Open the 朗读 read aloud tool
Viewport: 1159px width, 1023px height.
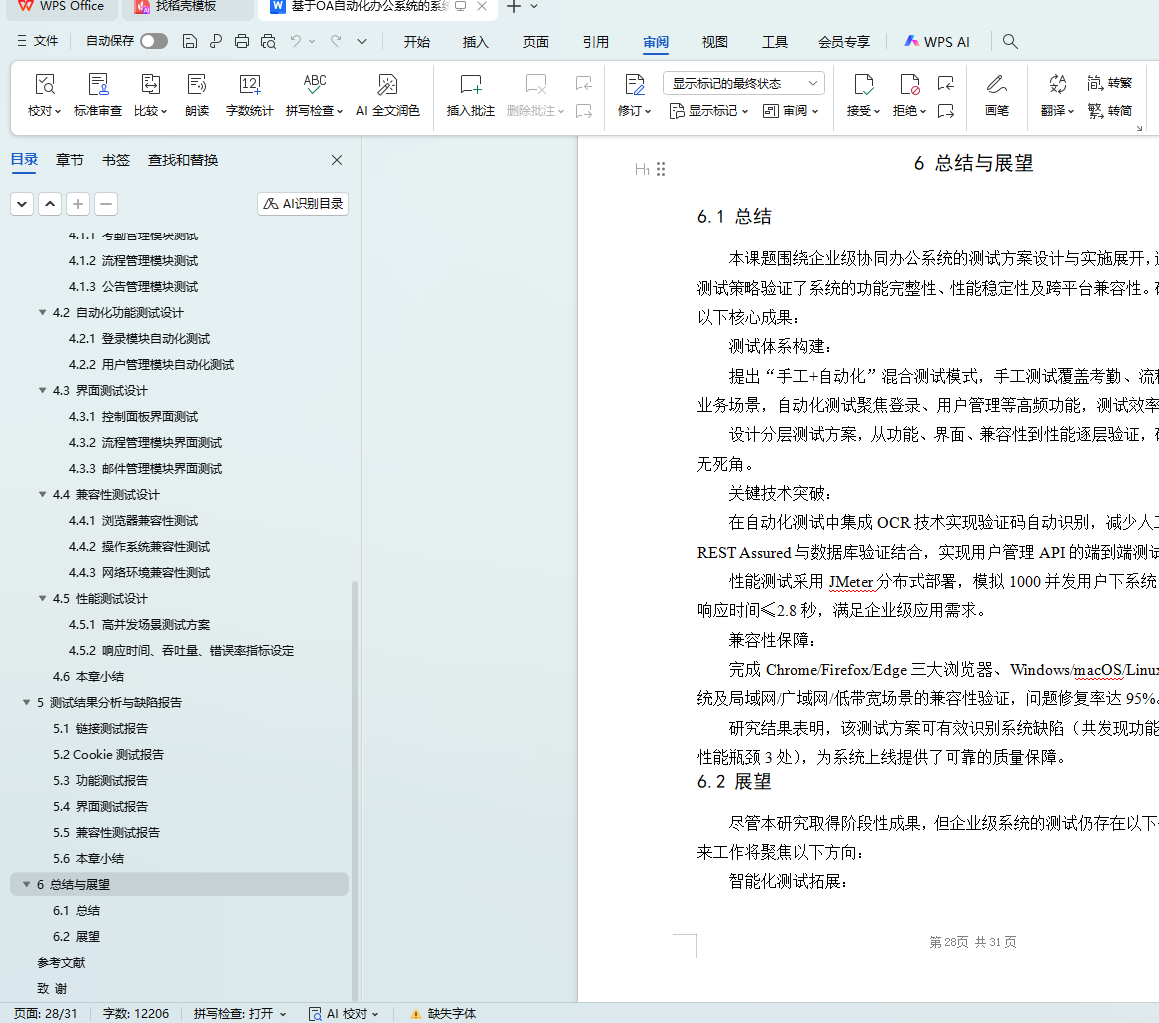(197, 85)
